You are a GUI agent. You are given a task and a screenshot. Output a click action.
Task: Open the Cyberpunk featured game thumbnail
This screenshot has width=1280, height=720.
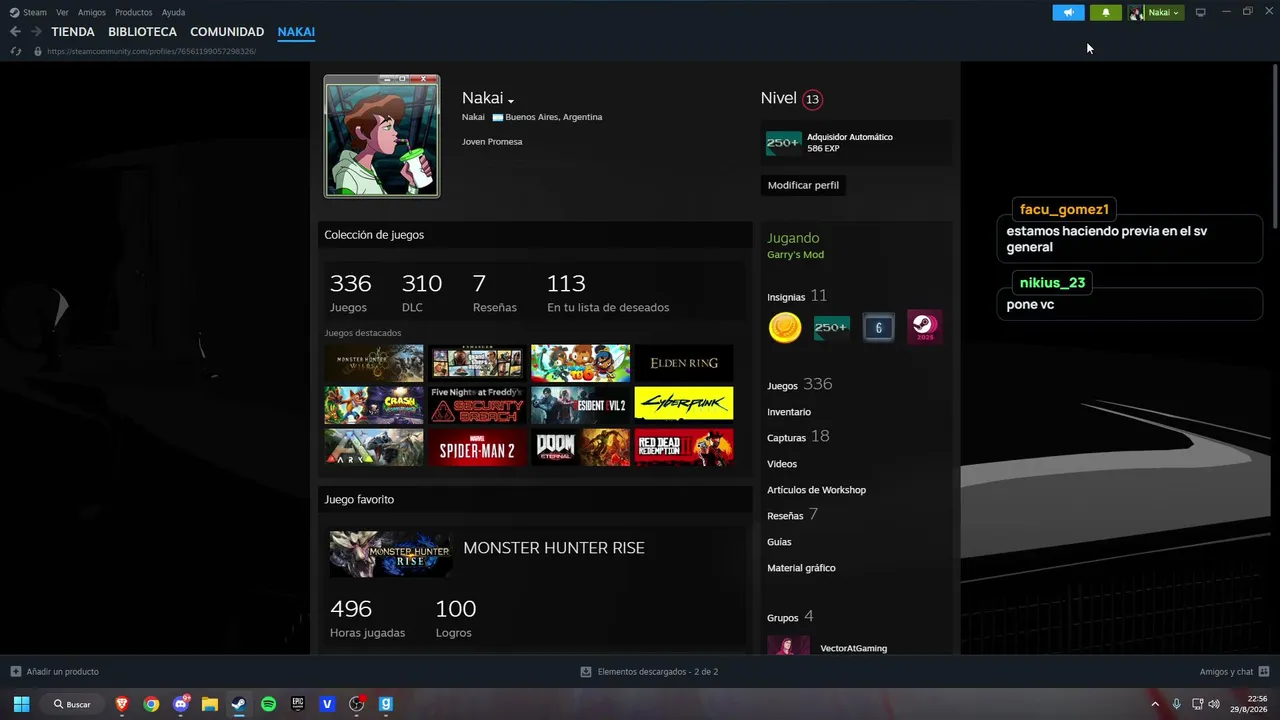point(684,405)
